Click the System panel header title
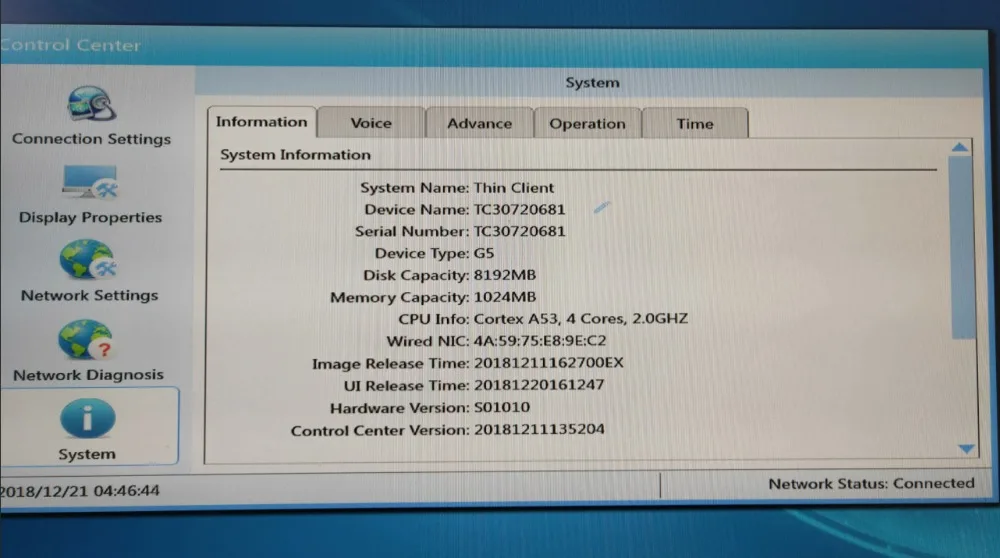Viewport: 1000px width, 558px height. (x=592, y=83)
